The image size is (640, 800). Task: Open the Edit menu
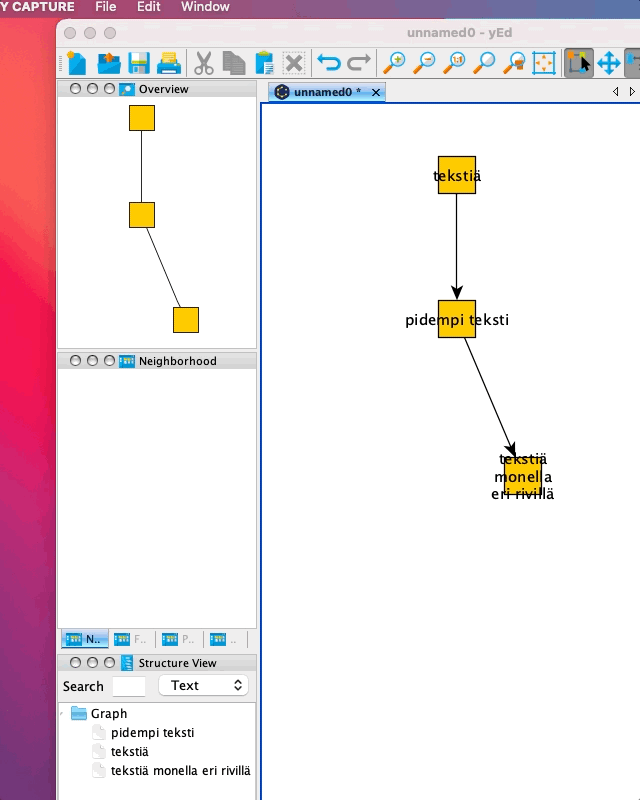(148, 7)
